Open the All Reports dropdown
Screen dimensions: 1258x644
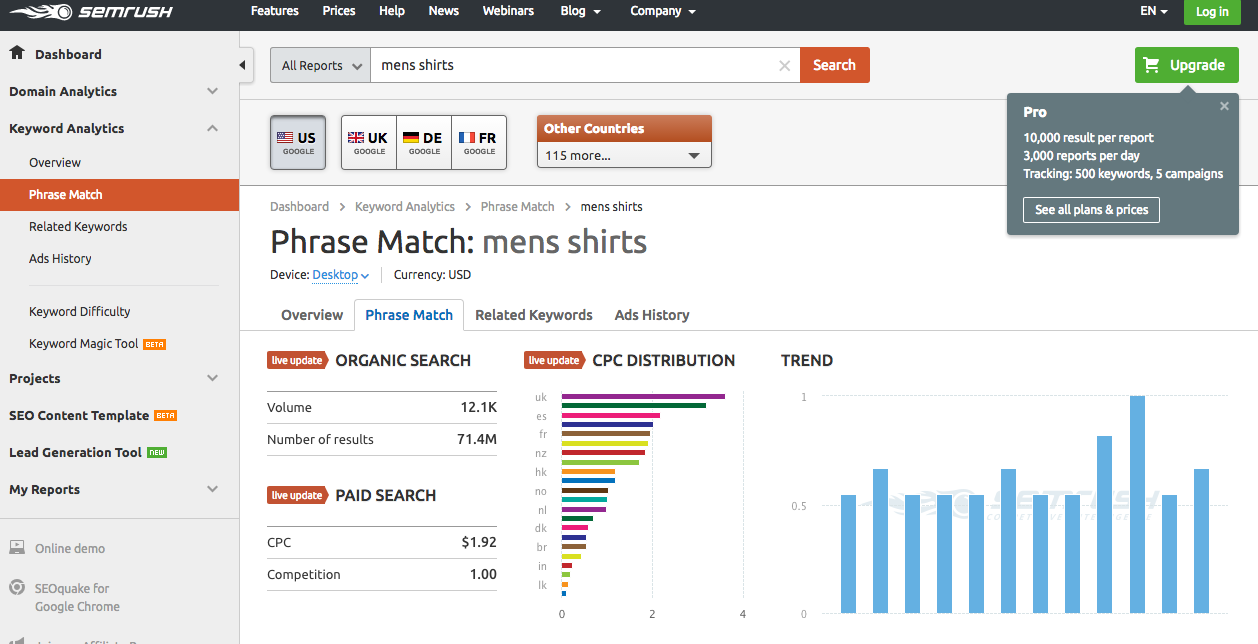[320, 65]
